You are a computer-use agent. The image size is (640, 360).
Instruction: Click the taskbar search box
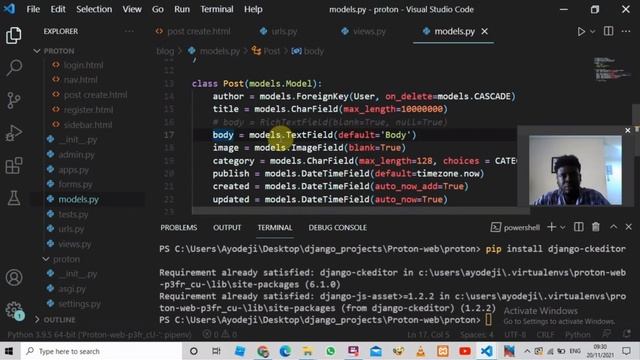click(100, 351)
